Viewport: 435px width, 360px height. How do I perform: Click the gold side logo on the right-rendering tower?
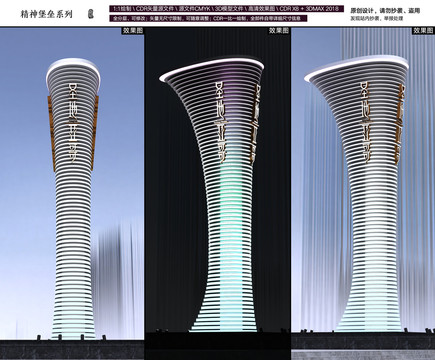click(x=400, y=124)
